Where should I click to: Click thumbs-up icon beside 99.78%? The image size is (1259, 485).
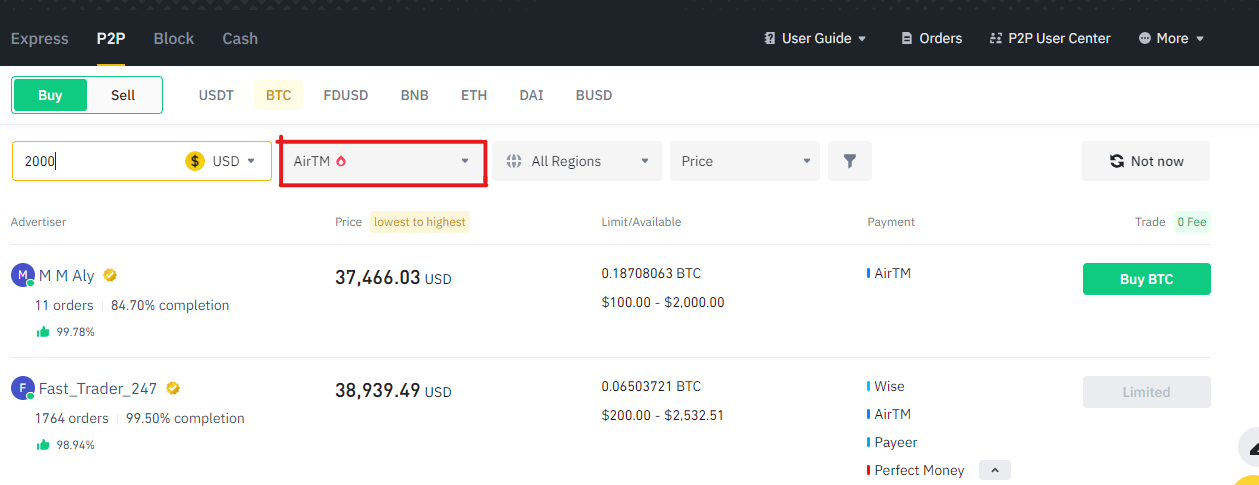pos(43,331)
